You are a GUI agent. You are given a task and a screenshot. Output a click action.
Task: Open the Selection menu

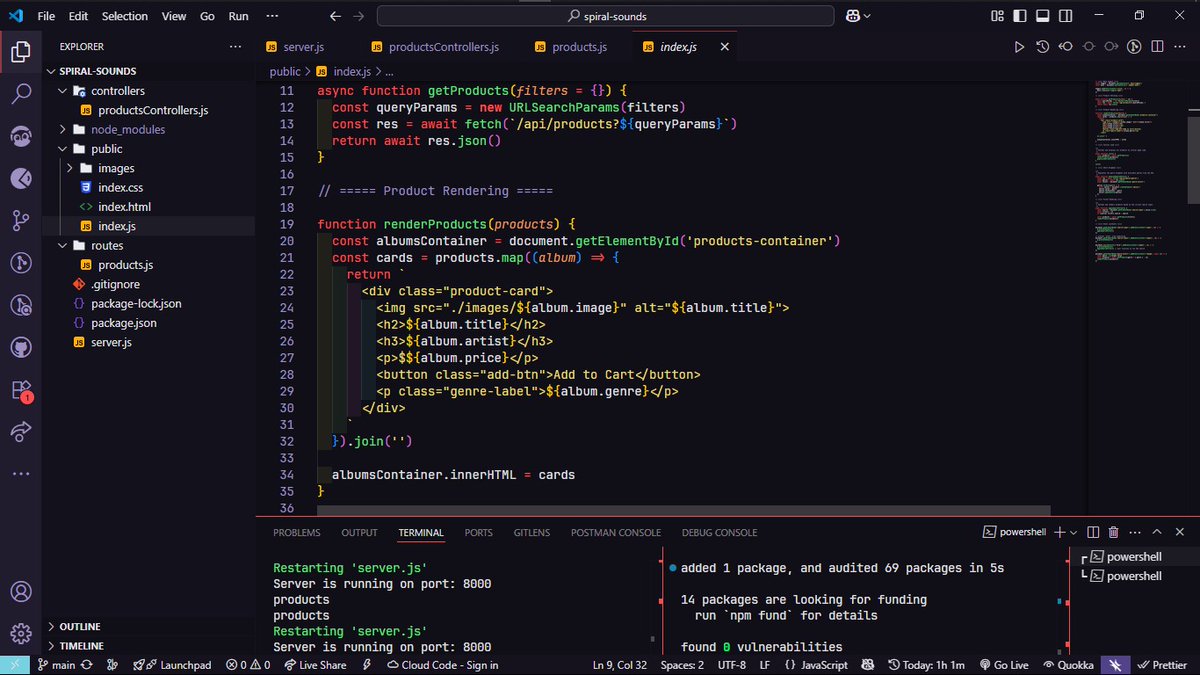click(124, 16)
